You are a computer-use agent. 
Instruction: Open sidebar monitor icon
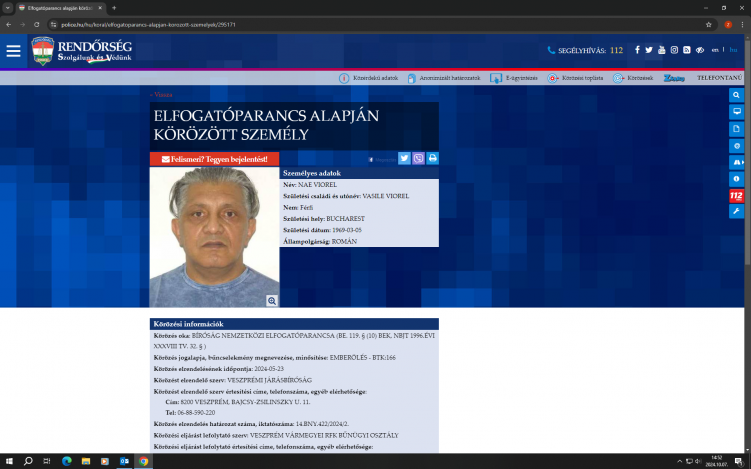[736, 112]
